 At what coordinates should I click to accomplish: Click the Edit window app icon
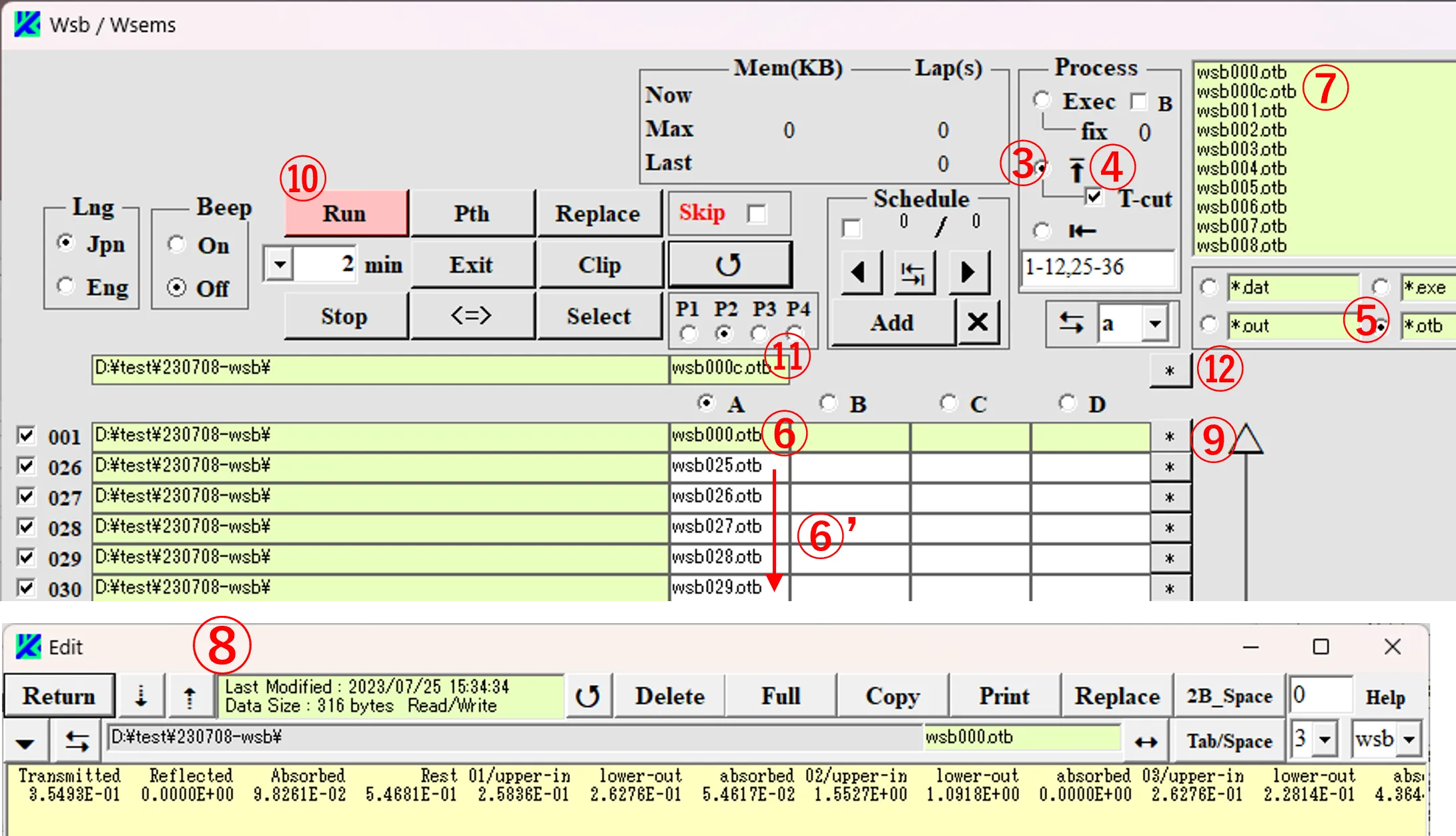[28, 647]
